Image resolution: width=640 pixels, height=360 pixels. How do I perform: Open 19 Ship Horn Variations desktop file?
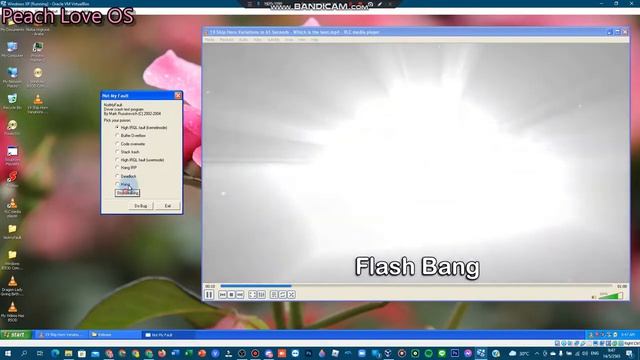click(x=38, y=104)
